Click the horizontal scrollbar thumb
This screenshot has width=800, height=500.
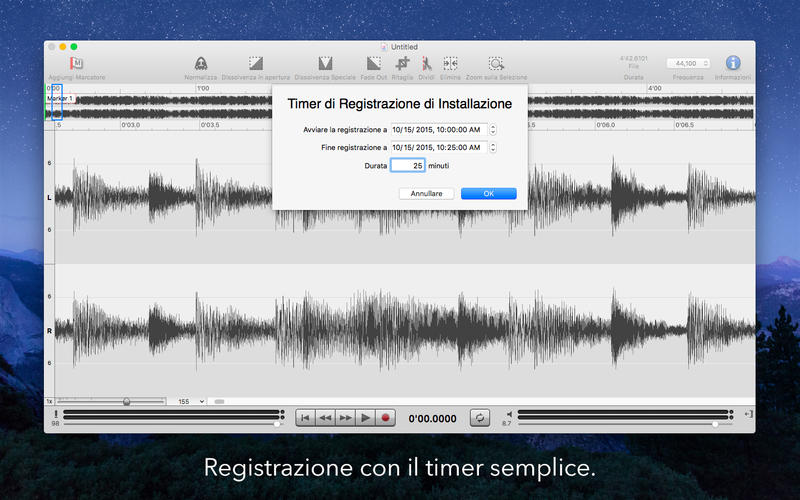point(219,402)
